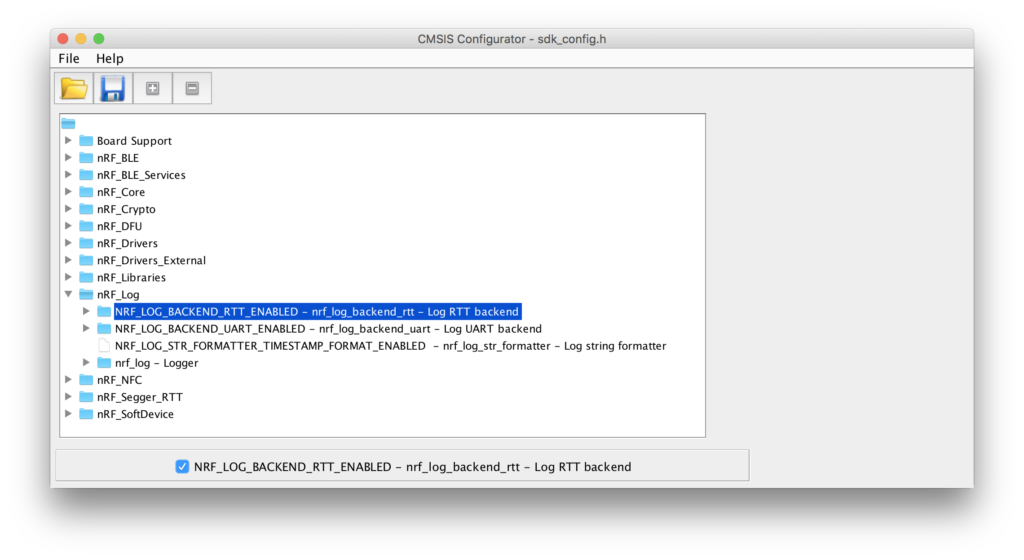
Task: Expand the nRF_Crypto node
Action: 68,208
